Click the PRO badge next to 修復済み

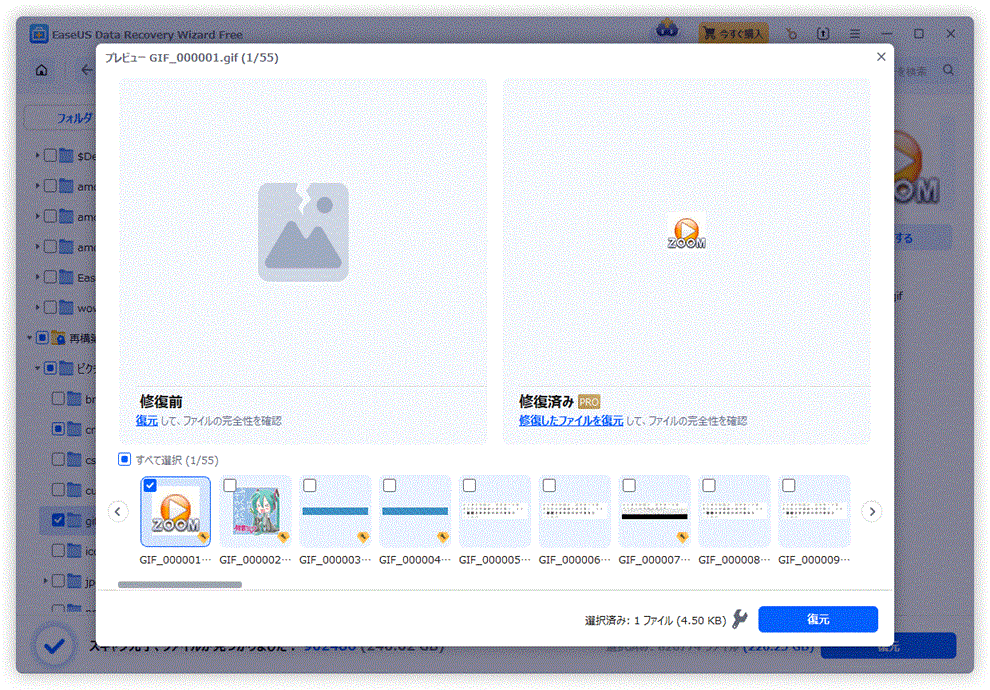point(588,401)
